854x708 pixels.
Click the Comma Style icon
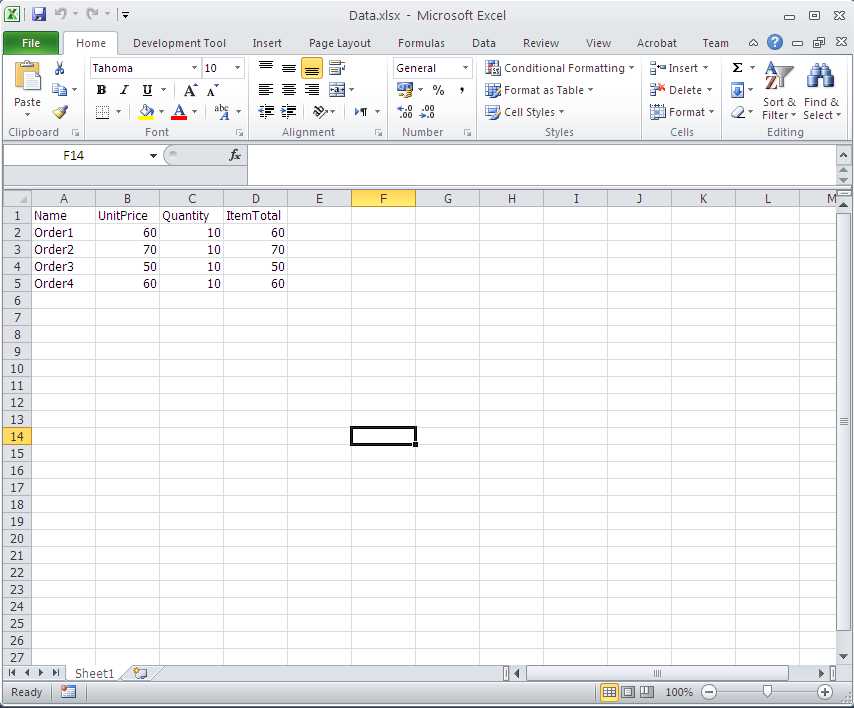[x=461, y=90]
